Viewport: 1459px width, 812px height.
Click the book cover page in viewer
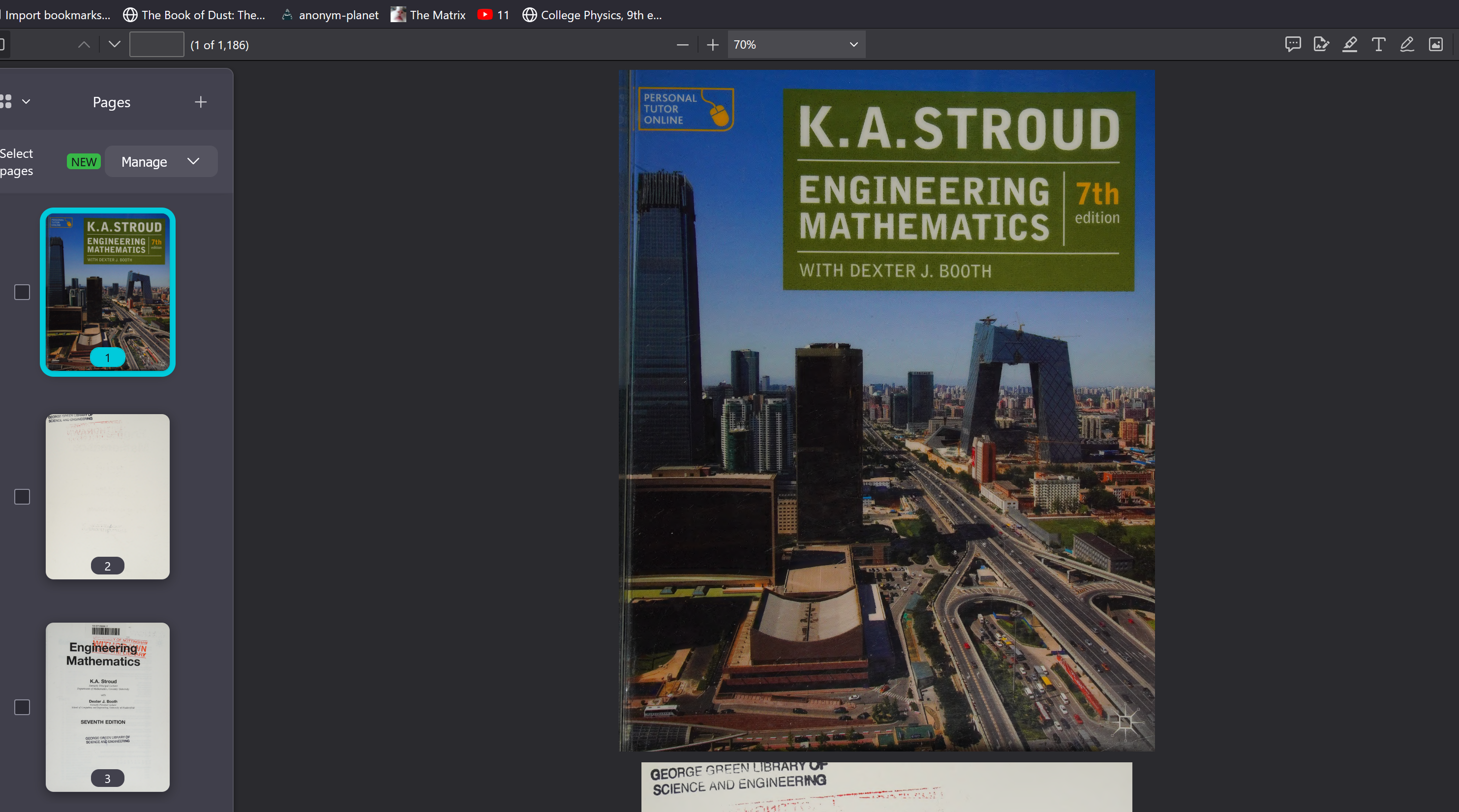(886, 411)
